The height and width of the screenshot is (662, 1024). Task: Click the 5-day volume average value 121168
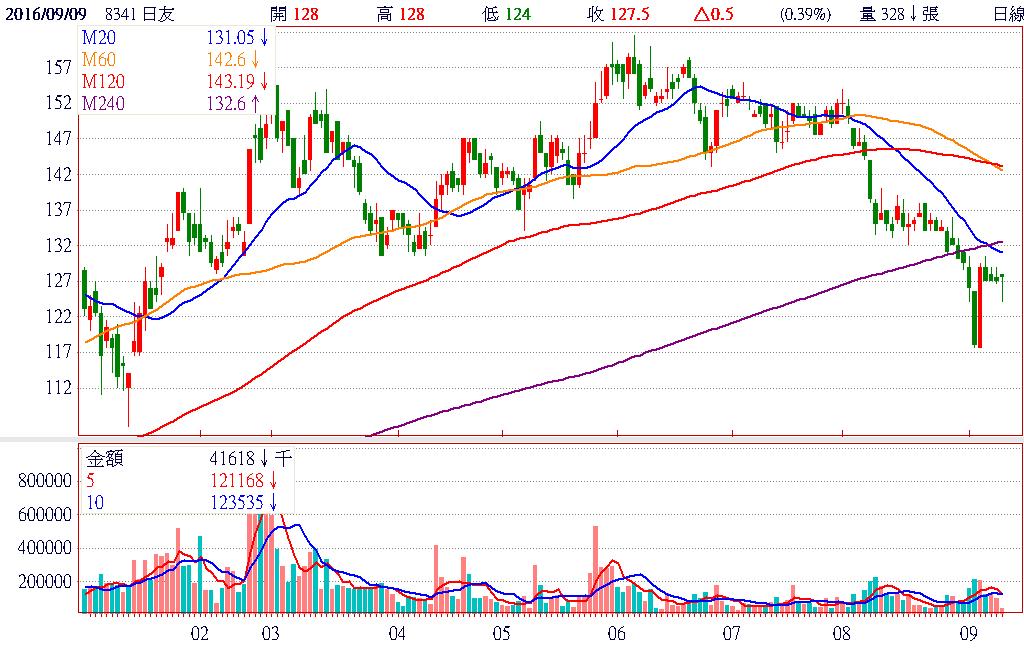237,480
